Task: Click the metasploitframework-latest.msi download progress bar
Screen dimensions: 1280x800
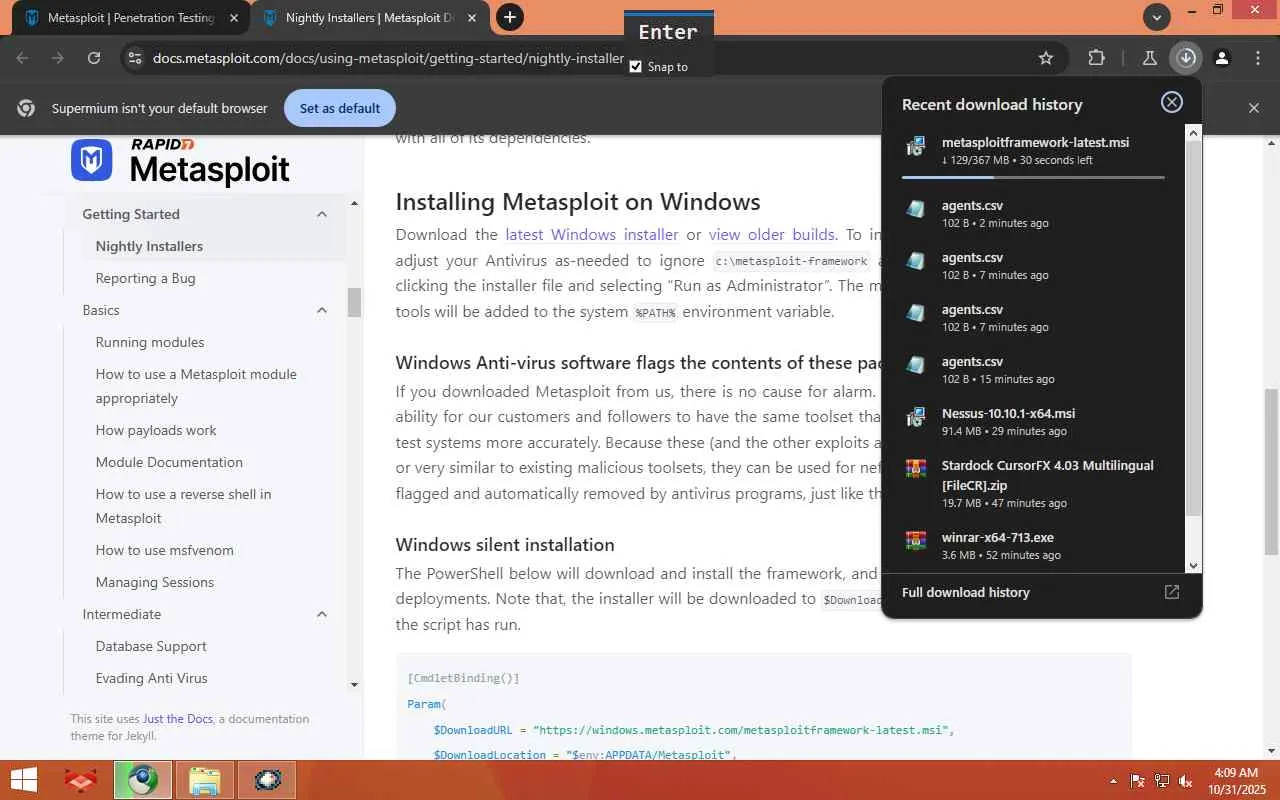Action: coord(1033,177)
